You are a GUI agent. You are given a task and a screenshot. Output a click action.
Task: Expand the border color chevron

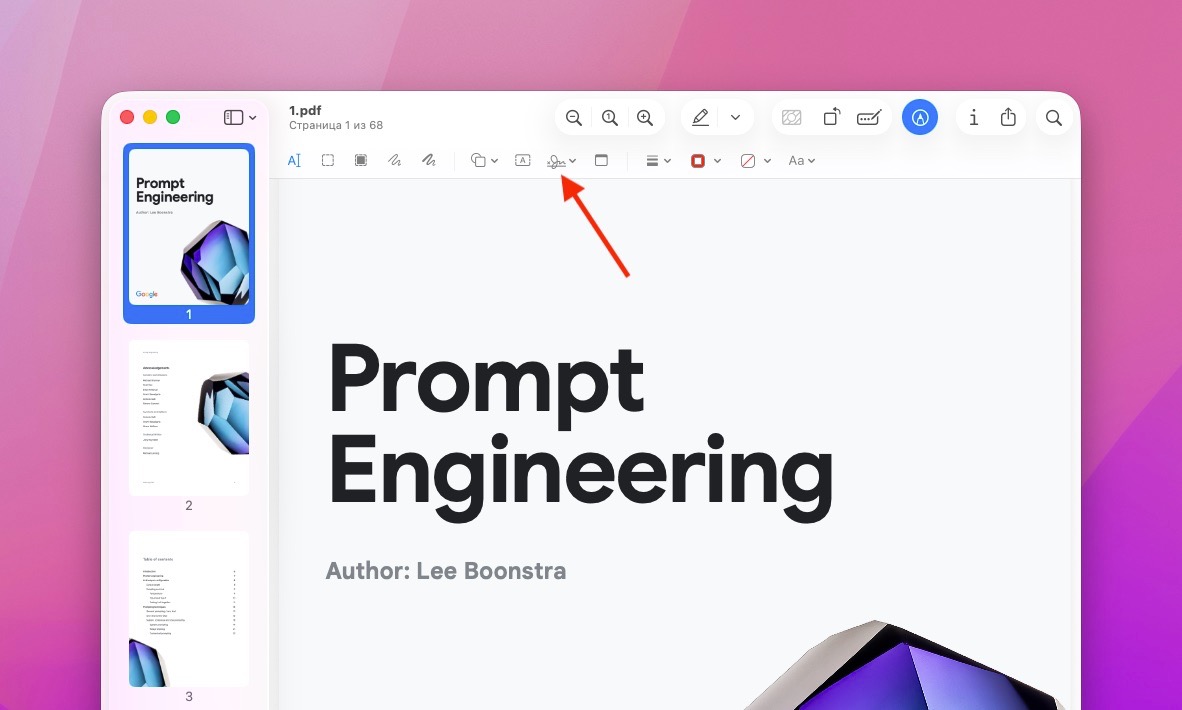[717, 161]
